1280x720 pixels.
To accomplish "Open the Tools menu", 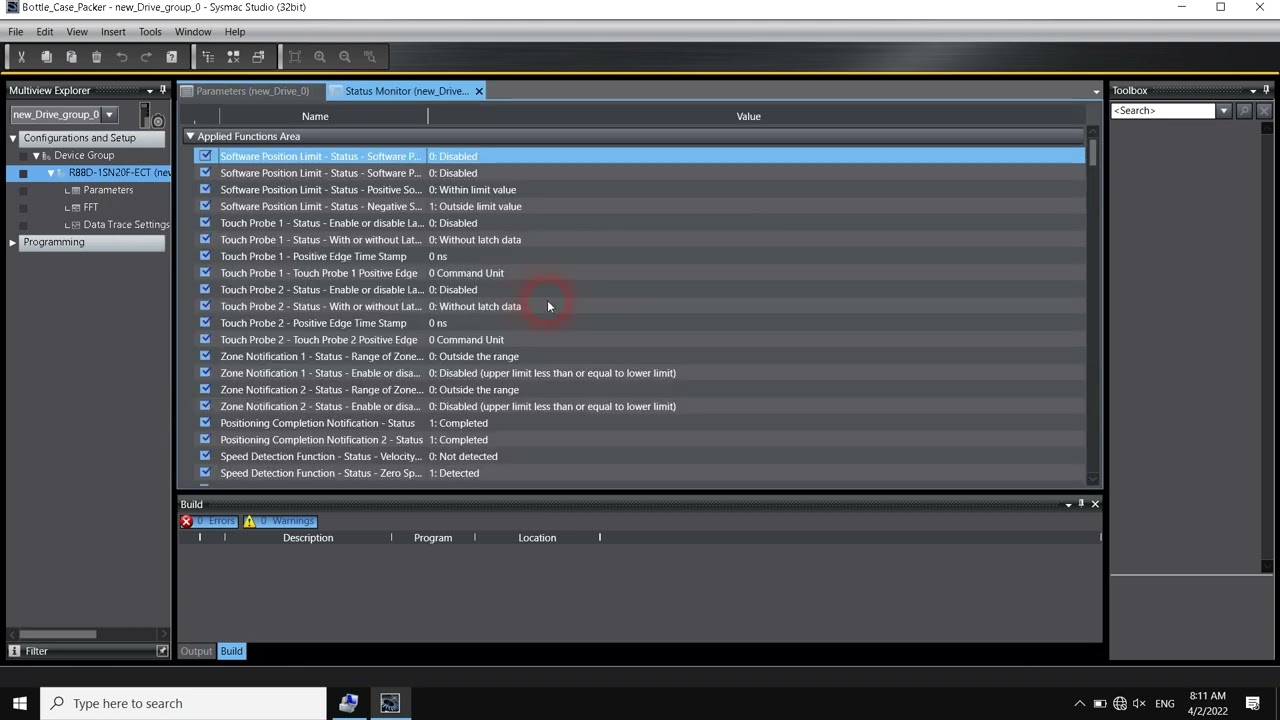I will coord(150,32).
